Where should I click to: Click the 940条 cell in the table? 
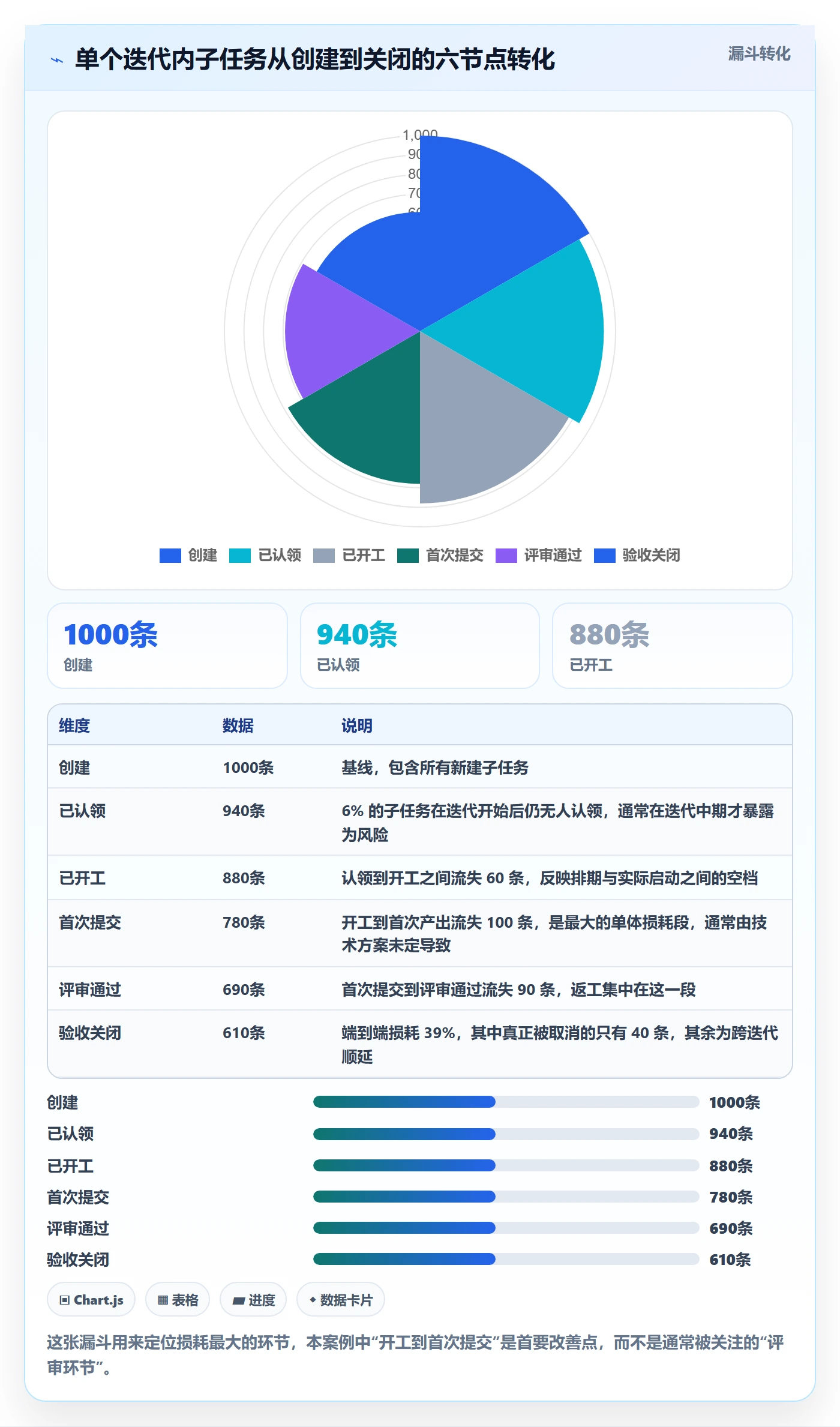244,811
